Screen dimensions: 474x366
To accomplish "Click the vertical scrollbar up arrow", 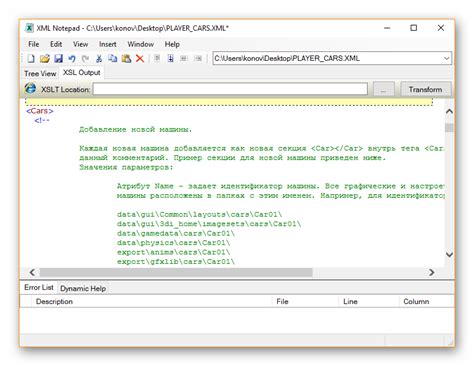I will (449, 111).
